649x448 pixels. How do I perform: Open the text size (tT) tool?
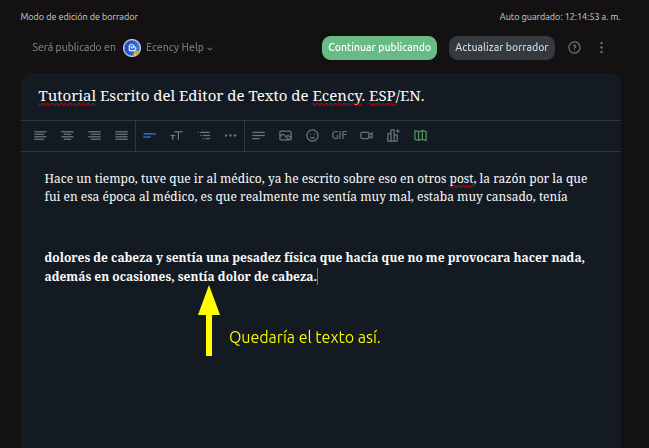click(x=176, y=135)
